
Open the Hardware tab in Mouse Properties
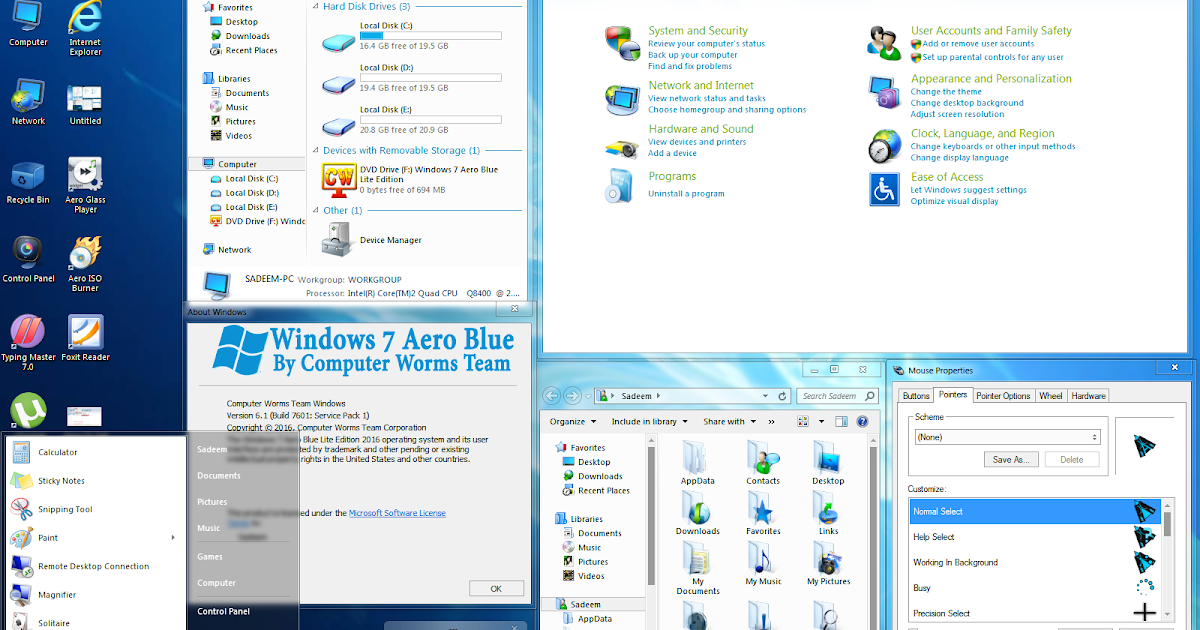(x=1088, y=396)
